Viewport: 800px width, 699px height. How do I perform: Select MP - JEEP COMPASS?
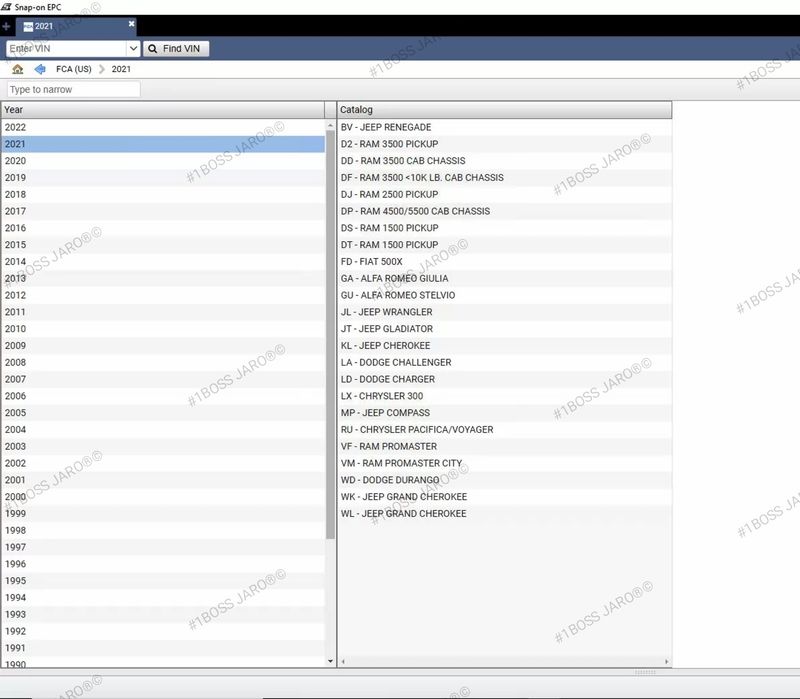504,412
